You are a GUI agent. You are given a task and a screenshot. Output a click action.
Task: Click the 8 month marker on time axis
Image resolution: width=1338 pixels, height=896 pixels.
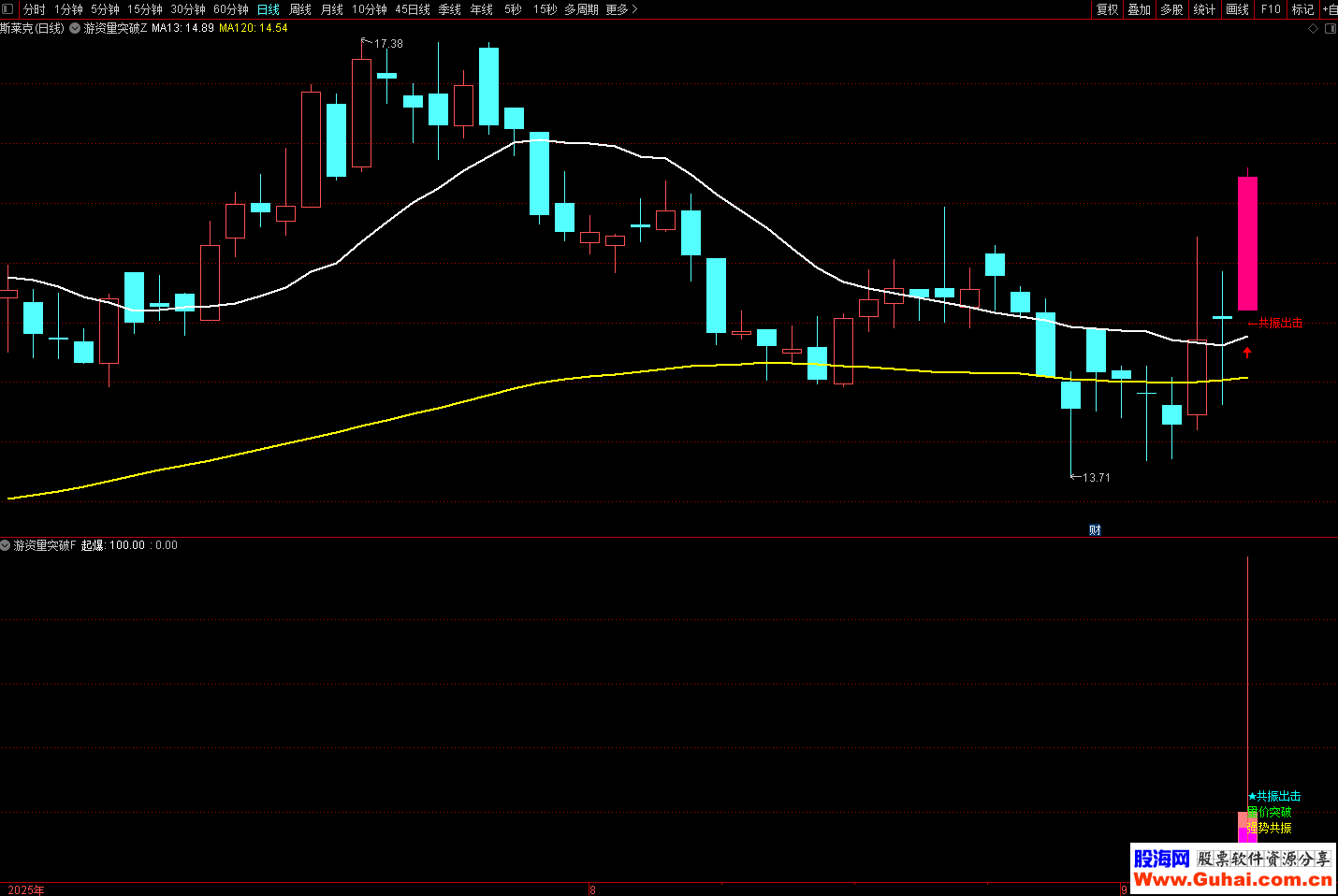point(592,889)
